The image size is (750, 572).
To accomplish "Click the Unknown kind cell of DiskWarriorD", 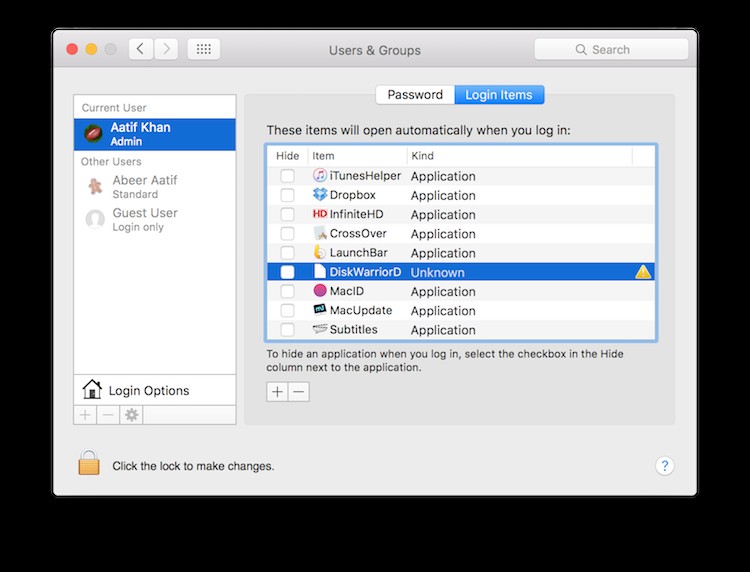I will click(438, 272).
